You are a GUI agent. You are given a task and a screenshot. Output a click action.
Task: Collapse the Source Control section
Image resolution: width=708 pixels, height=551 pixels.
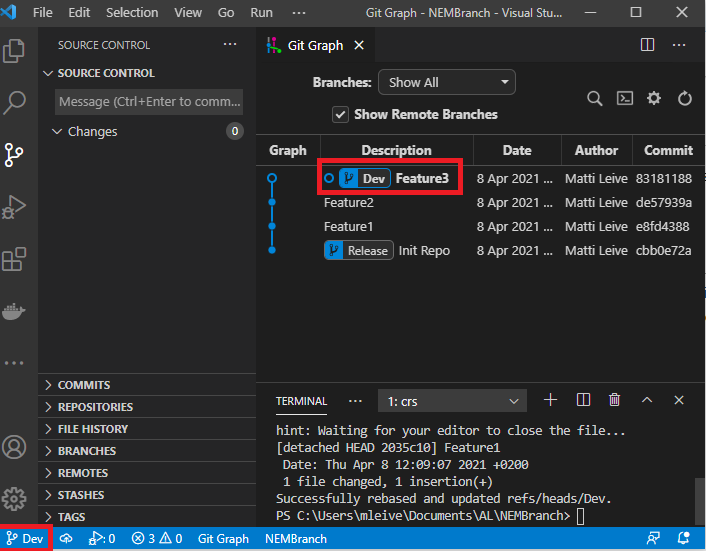tap(147, 73)
